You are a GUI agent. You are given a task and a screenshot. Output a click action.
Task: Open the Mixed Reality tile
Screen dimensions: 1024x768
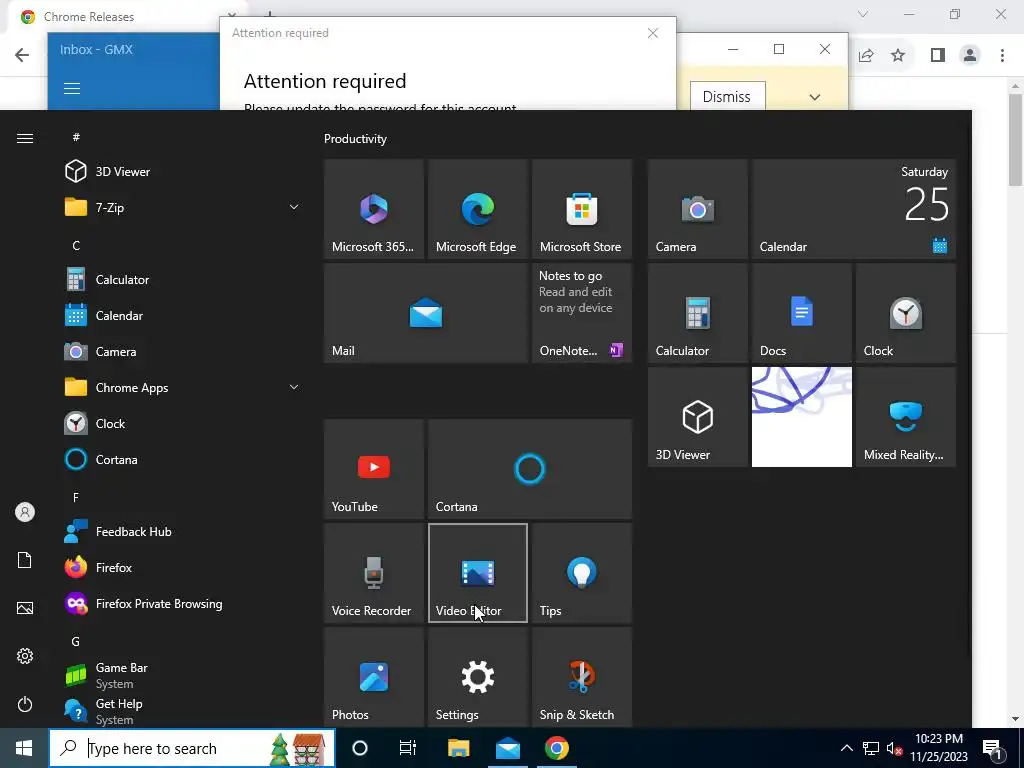pyautogui.click(x=905, y=417)
